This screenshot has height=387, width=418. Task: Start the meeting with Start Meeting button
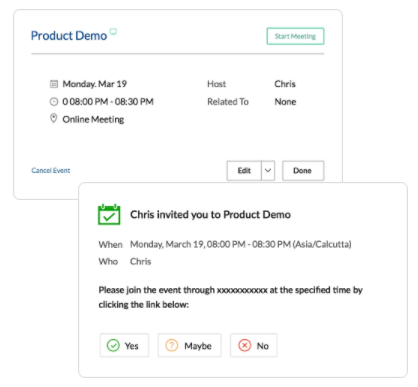[295, 36]
